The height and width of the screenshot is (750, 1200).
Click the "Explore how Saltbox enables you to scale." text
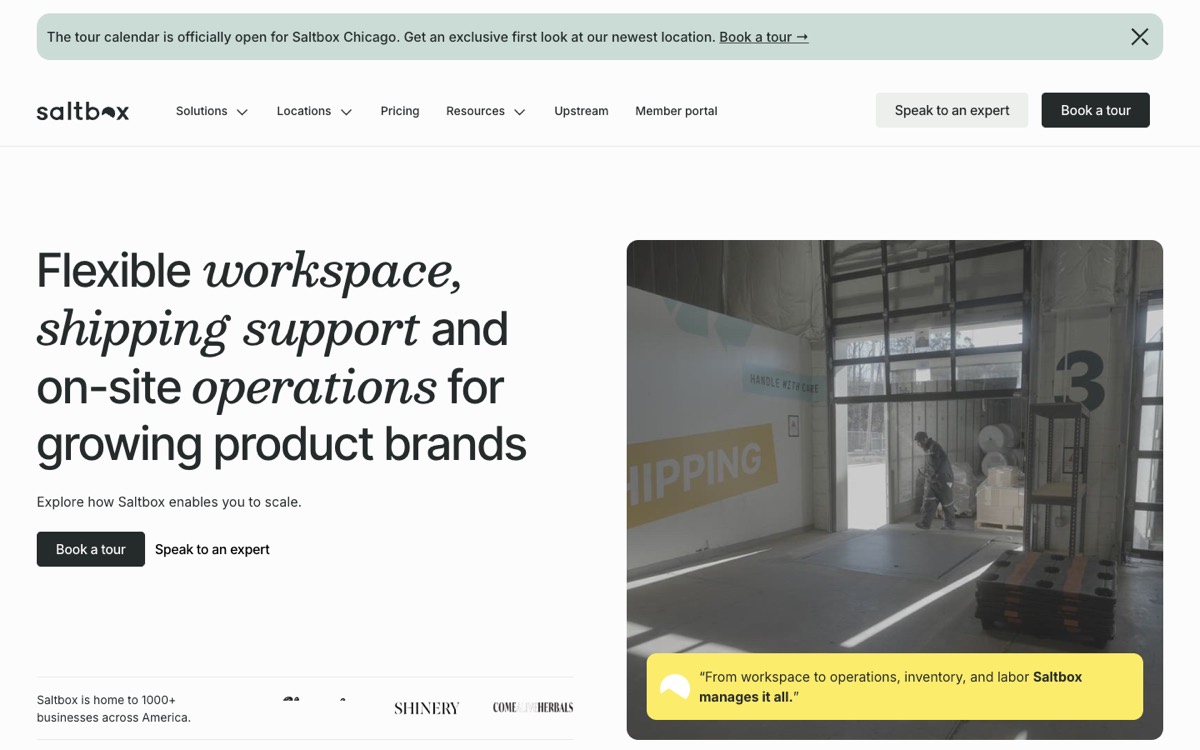(169, 502)
